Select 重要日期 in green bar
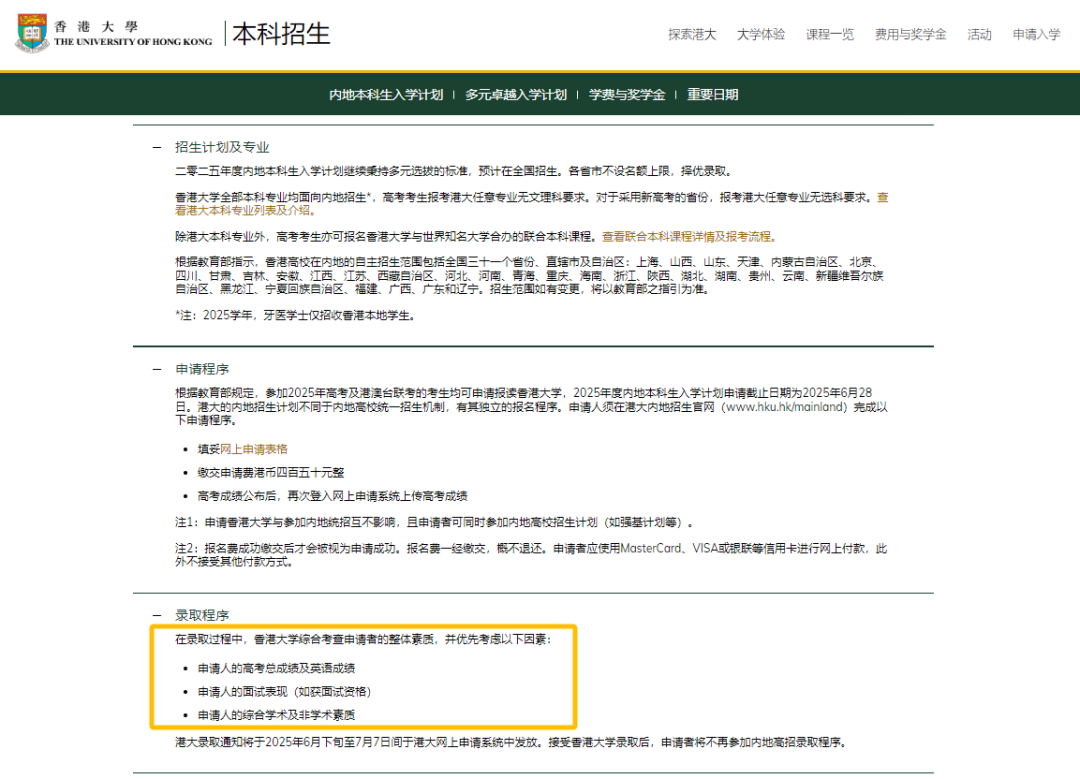Image resolution: width=1080 pixels, height=779 pixels. [712, 94]
